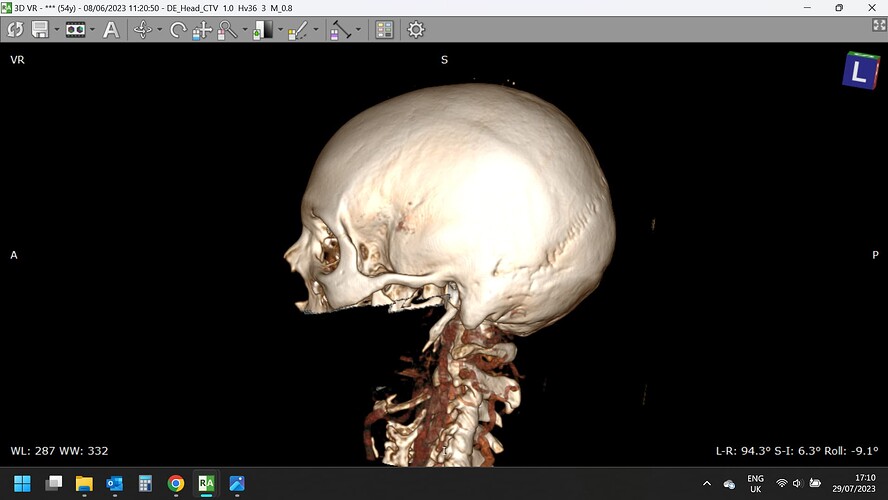Viewport: 888px width, 500px height.
Task: Click the WL: 287 WW: 332 readout
Action: pyautogui.click(x=59, y=451)
